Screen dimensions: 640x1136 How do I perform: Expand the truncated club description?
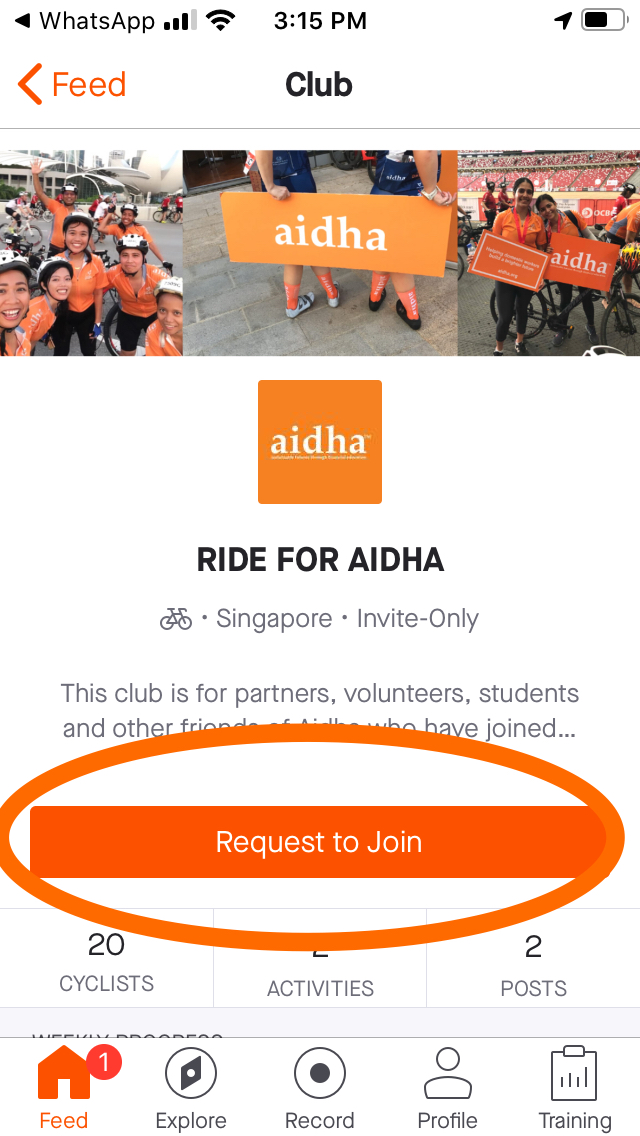320,711
